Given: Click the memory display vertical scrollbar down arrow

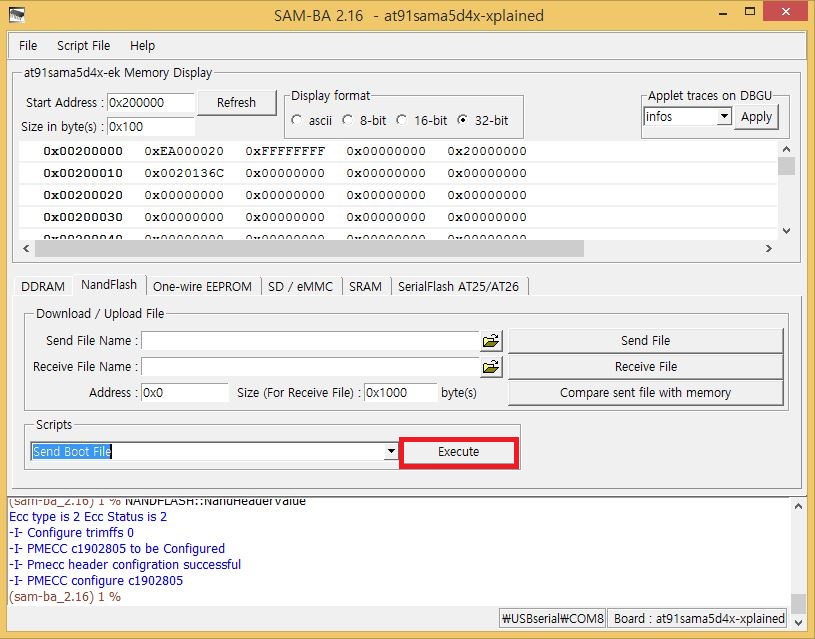Looking at the screenshot, I should (786, 230).
